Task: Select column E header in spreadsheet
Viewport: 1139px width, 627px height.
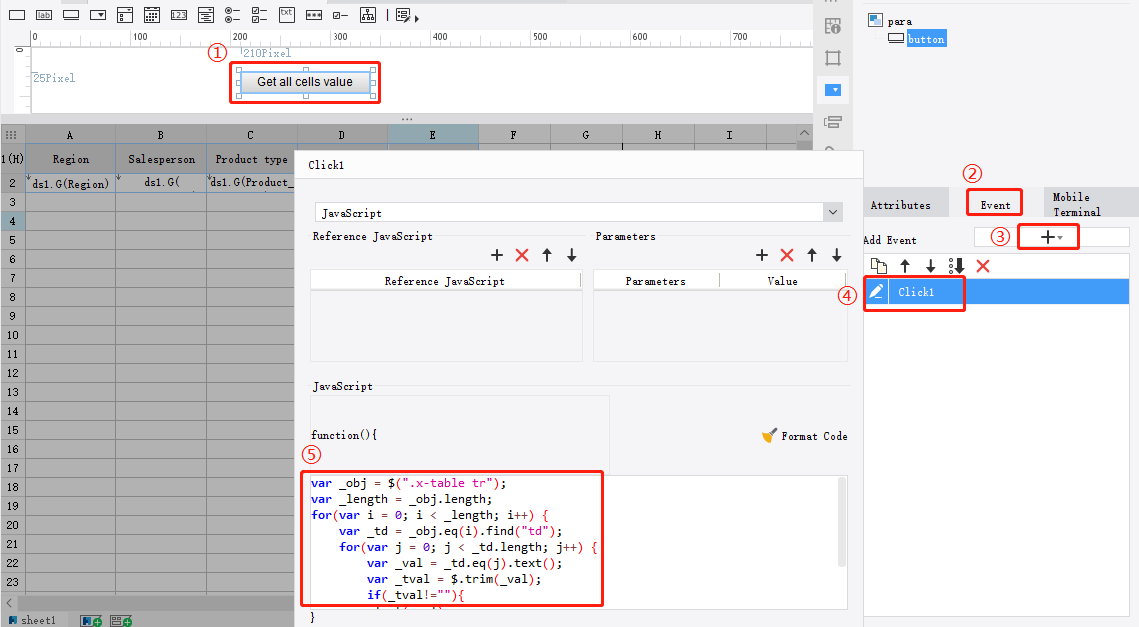Action: pyautogui.click(x=433, y=134)
